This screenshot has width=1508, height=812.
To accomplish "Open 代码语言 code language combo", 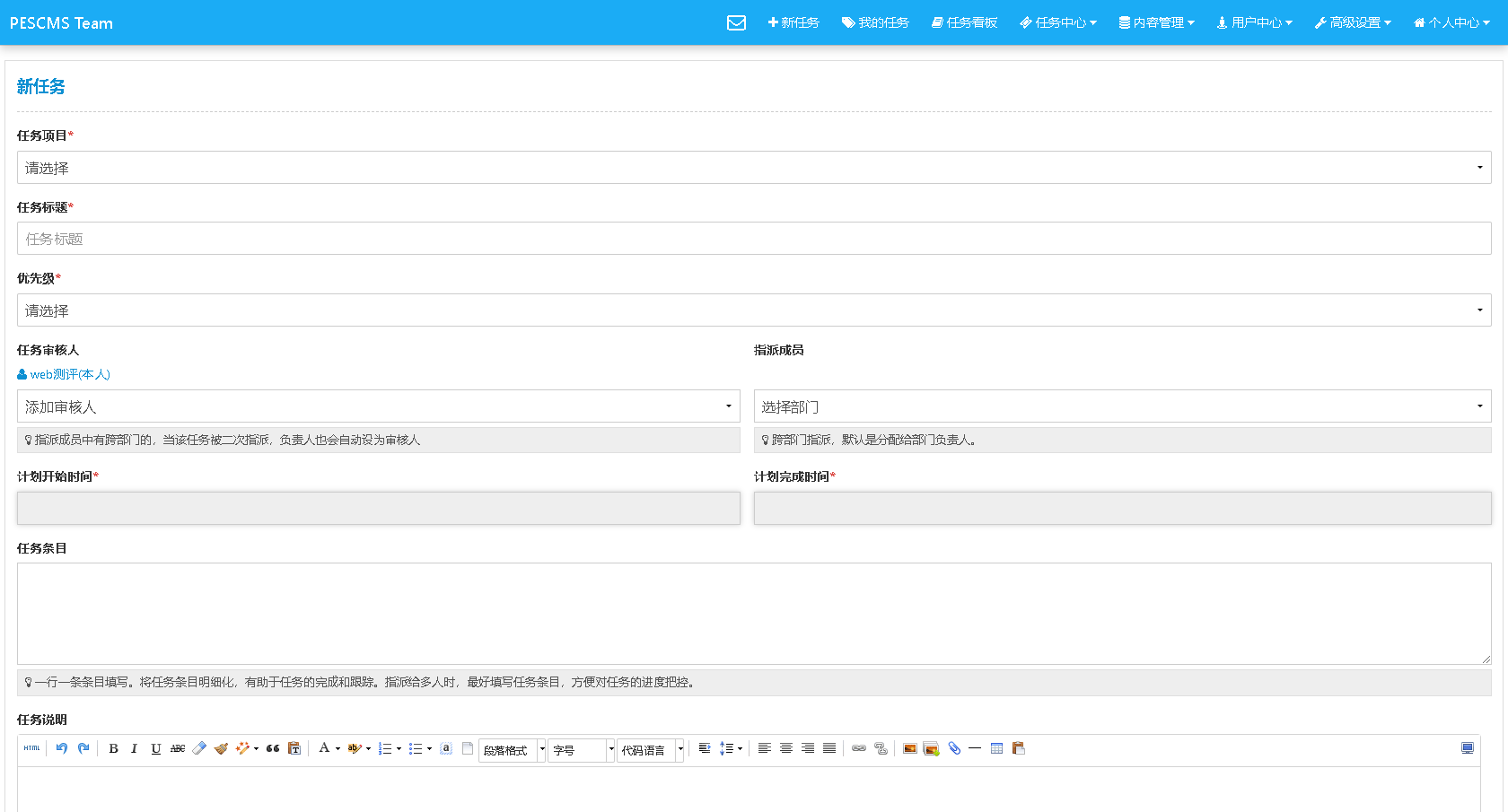I will click(651, 750).
